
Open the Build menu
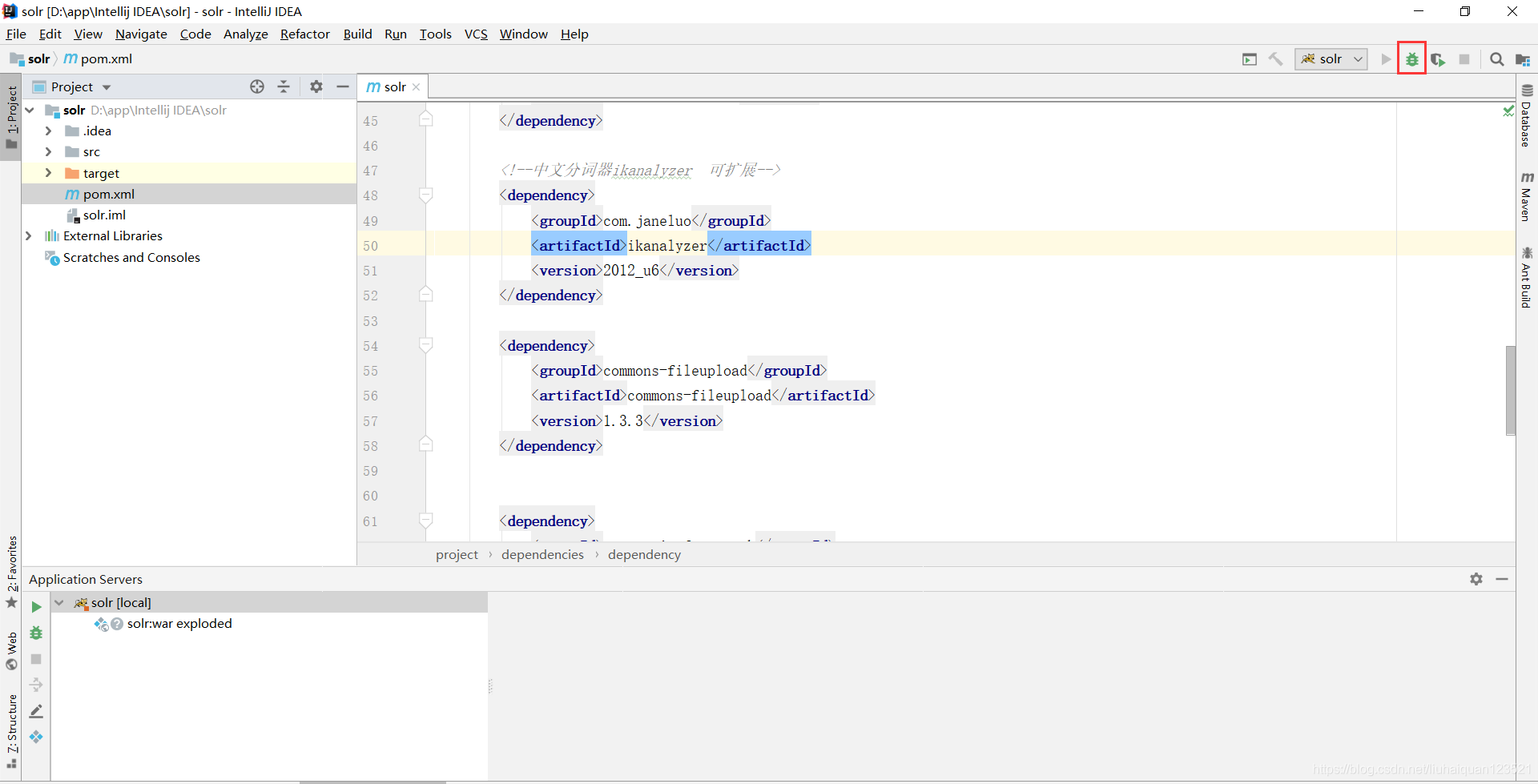pos(357,34)
